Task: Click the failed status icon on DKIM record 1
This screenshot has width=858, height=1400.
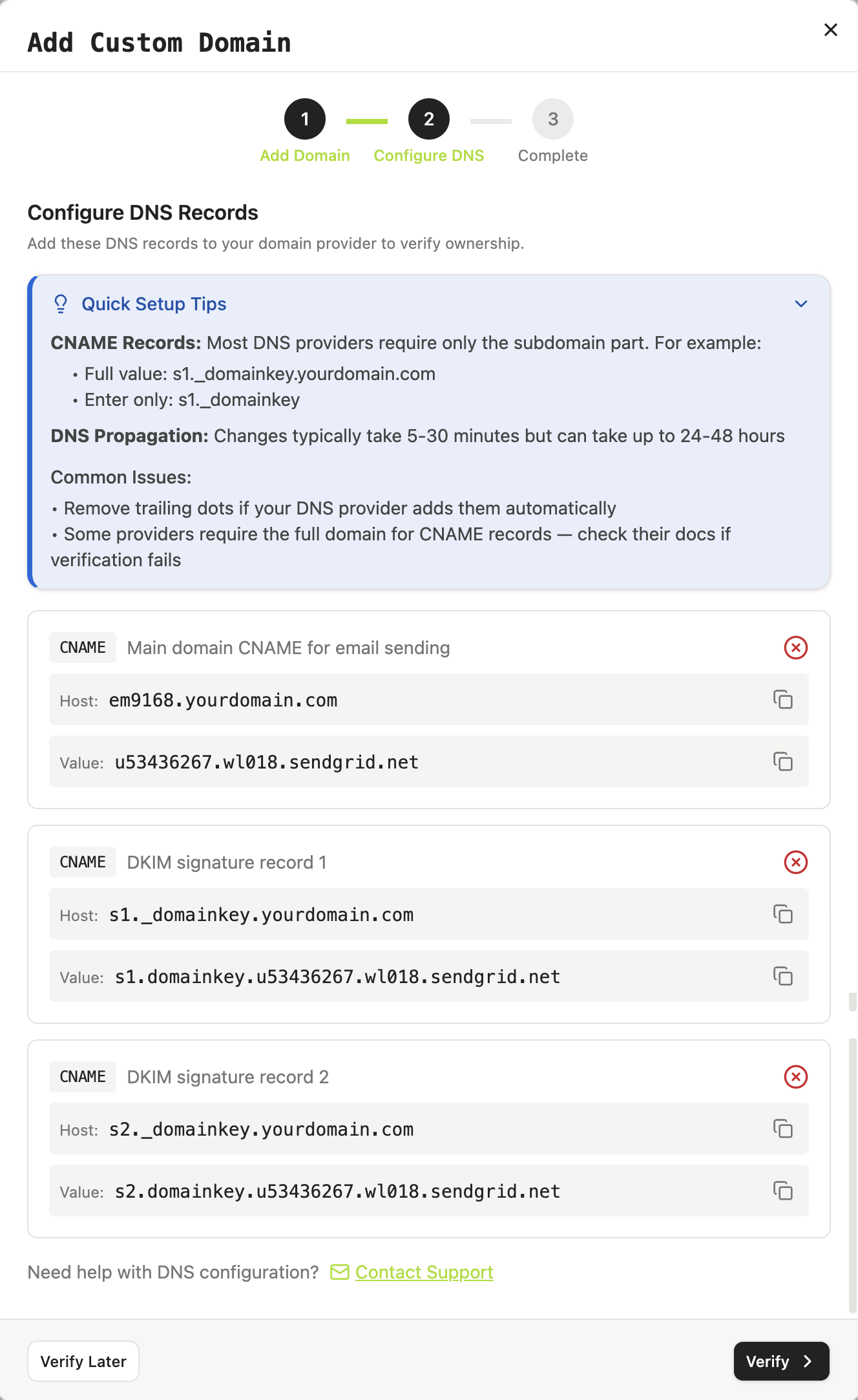Action: click(796, 862)
